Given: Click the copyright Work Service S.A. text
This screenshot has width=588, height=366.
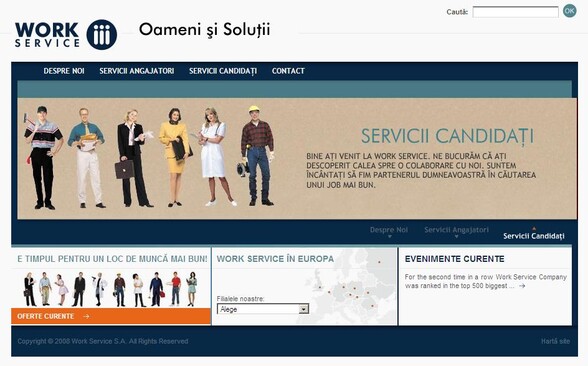Looking at the screenshot, I should pyautogui.click(x=103, y=341).
